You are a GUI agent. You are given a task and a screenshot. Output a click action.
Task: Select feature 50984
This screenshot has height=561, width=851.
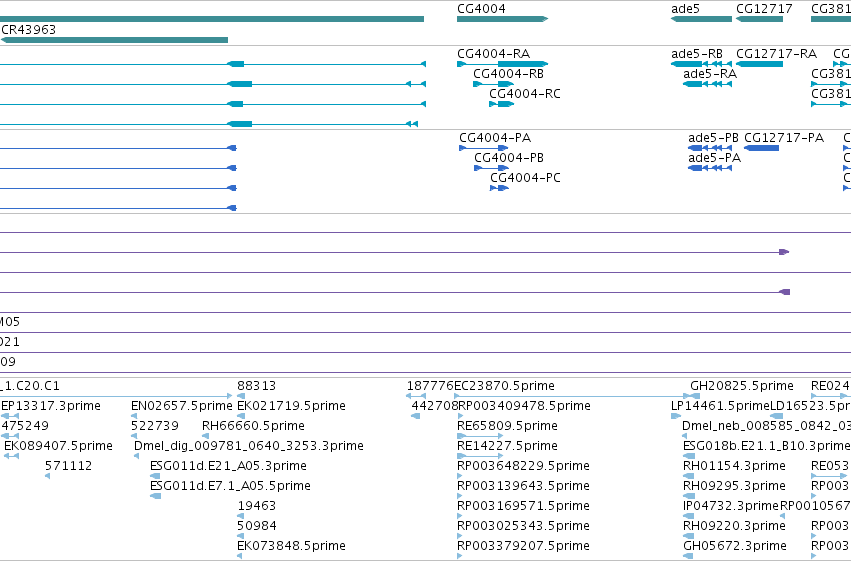point(240,536)
